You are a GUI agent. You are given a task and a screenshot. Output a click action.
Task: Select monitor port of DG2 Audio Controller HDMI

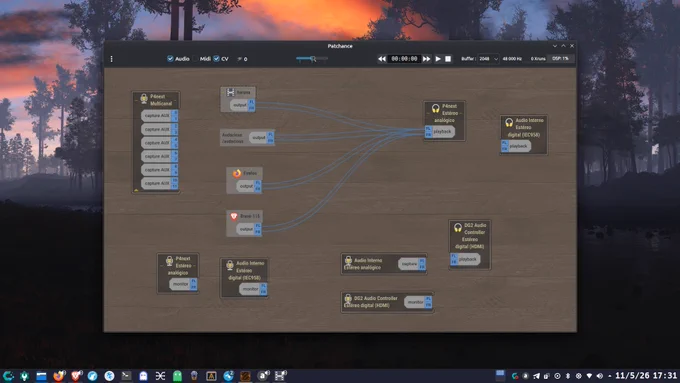coord(418,302)
